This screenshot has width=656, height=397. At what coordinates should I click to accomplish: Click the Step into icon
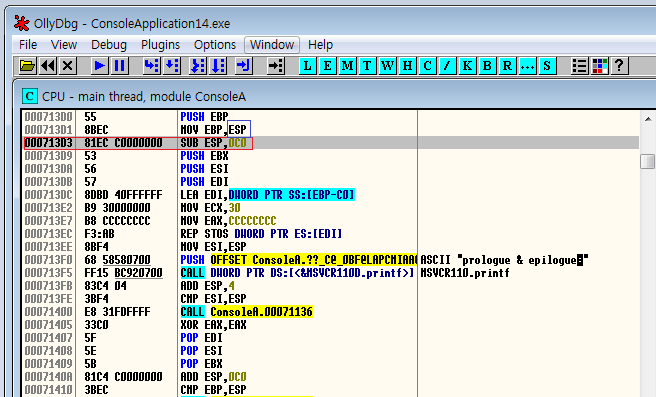click(x=151, y=66)
